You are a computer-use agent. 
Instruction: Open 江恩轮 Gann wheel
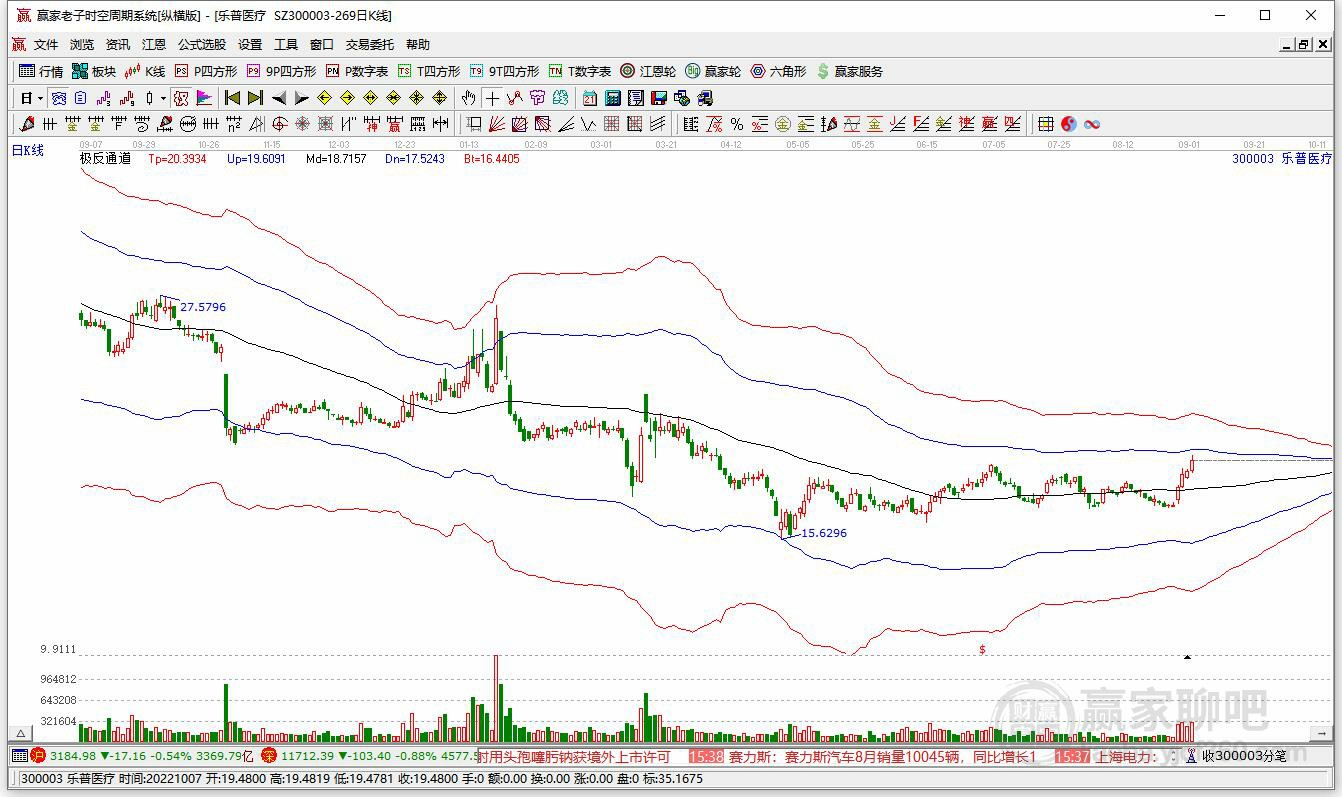pyautogui.click(x=648, y=71)
